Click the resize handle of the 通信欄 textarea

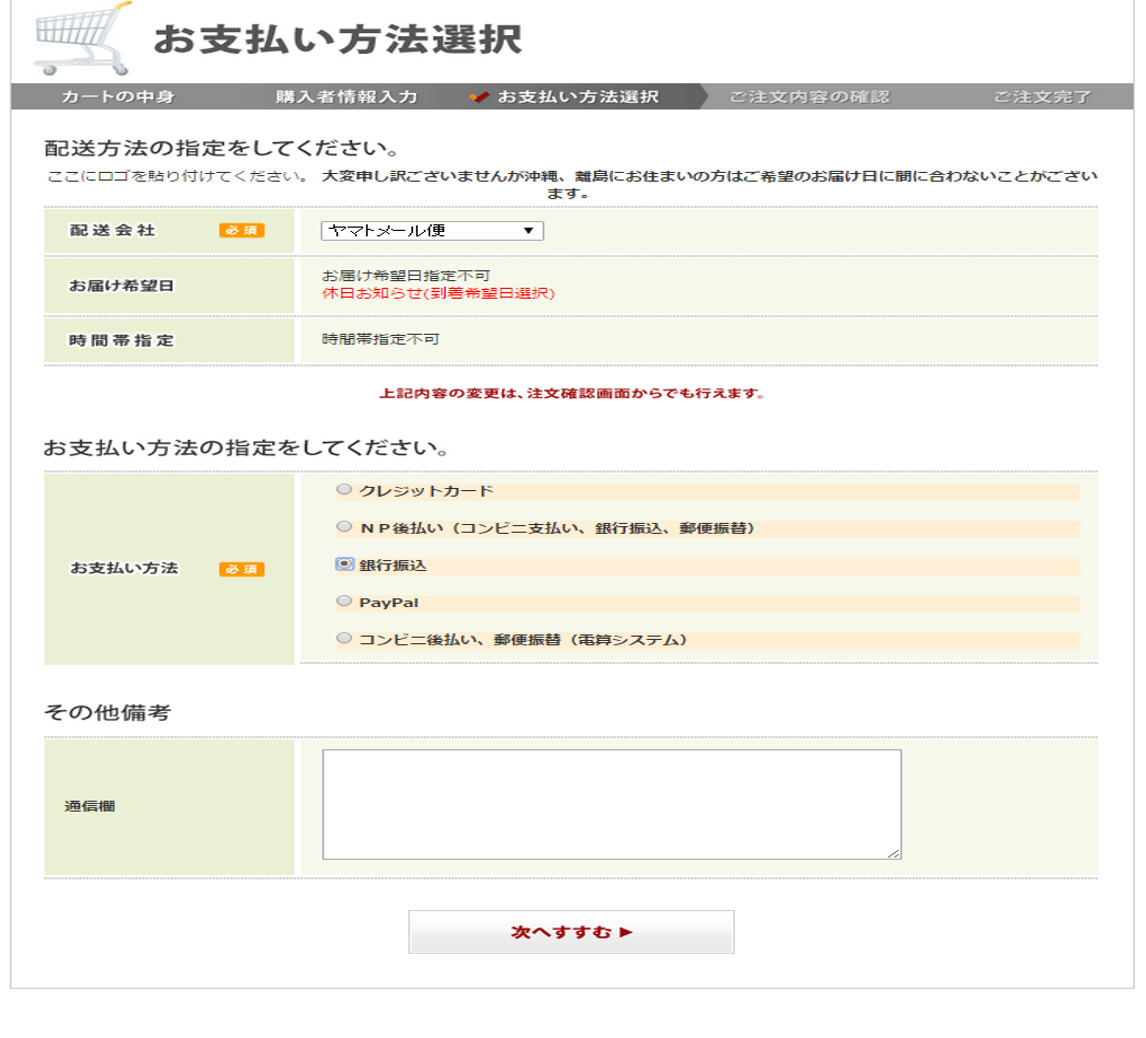click(894, 854)
